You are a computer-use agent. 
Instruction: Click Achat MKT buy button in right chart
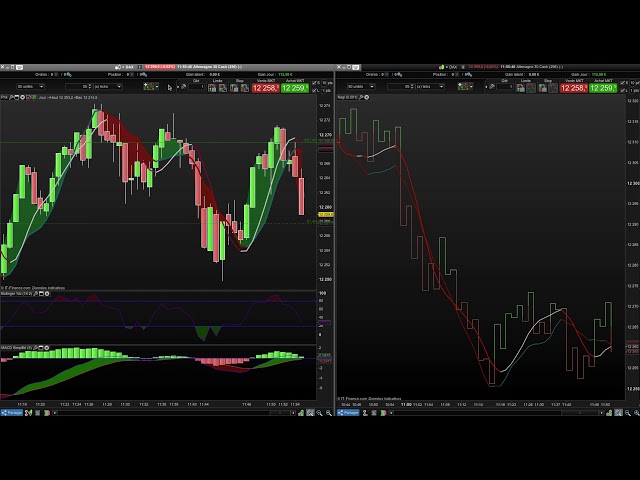(x=603, y=88)
